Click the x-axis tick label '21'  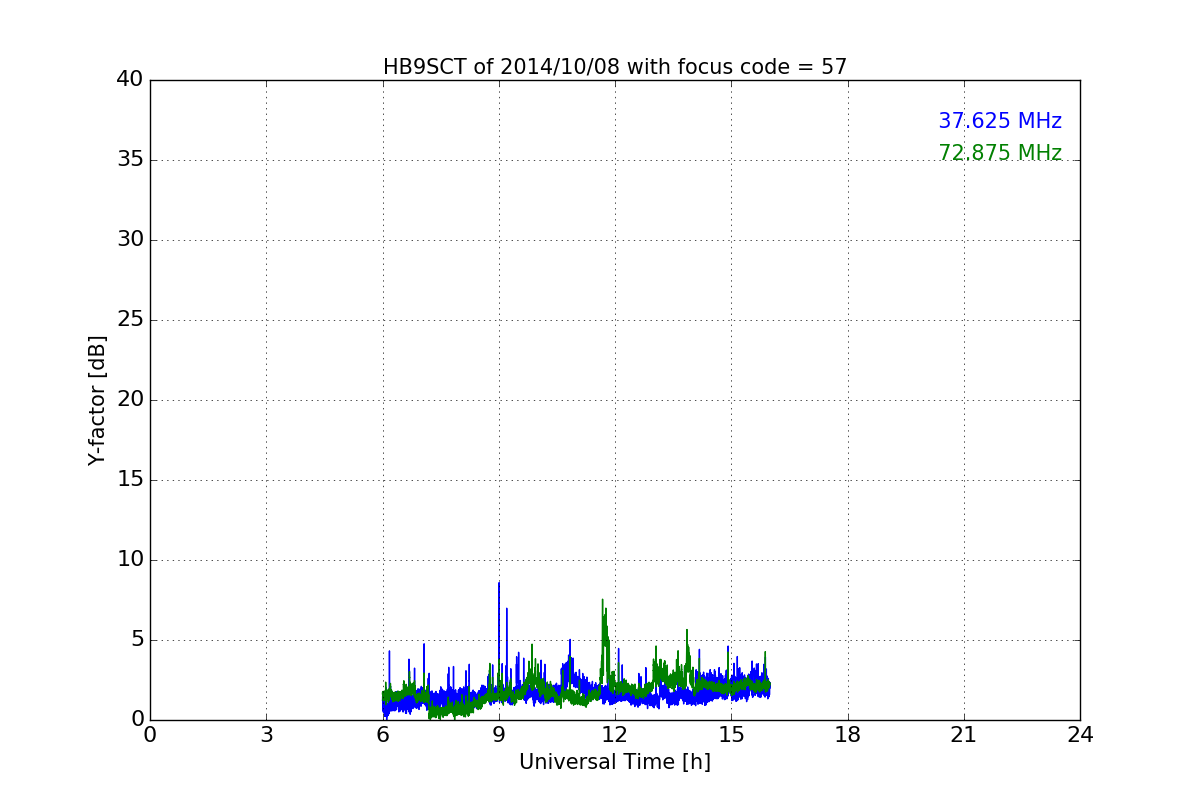(964, 735)
